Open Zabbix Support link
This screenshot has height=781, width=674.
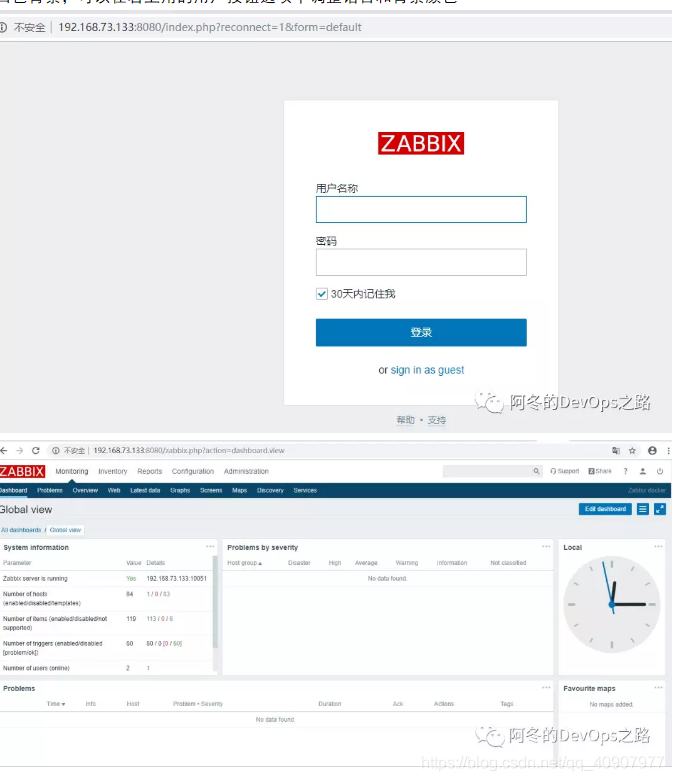point(564,471)
